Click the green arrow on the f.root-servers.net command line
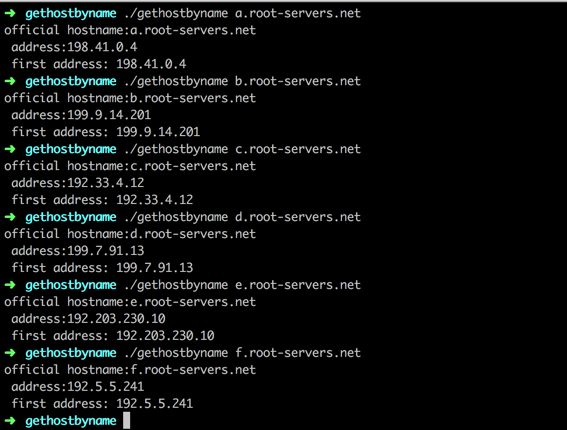 10,353
